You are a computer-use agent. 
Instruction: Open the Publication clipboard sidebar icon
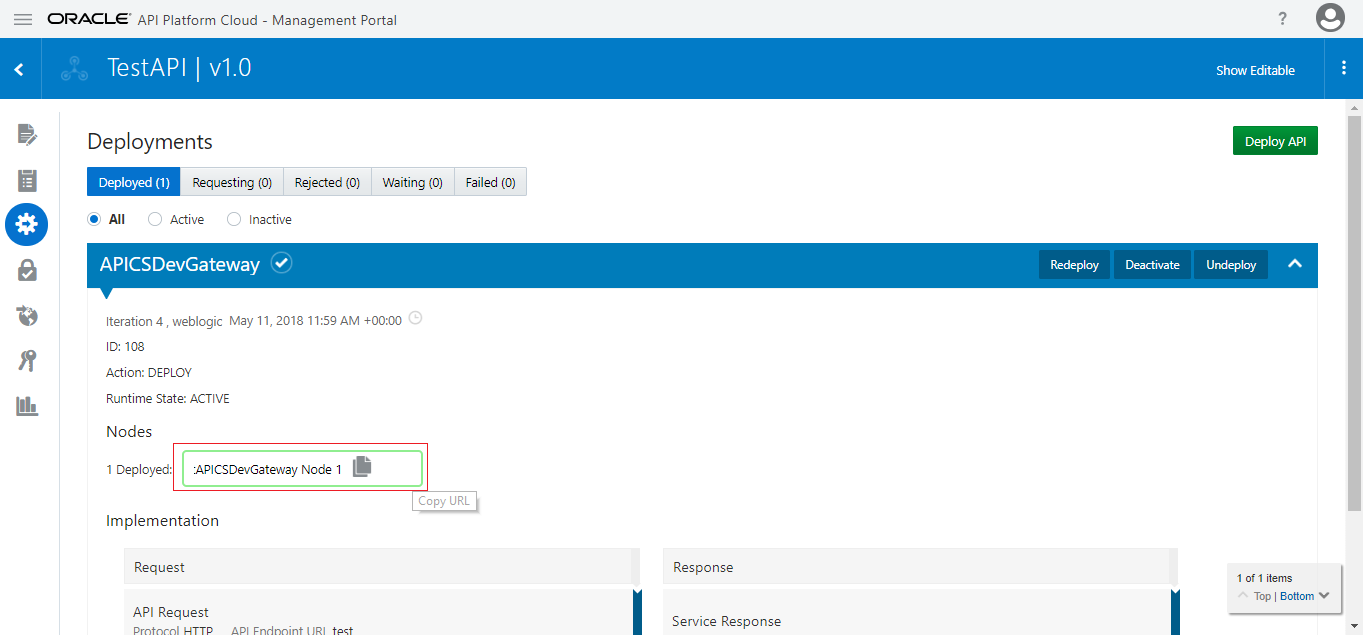pyautogui.click(x=27, y=180)
